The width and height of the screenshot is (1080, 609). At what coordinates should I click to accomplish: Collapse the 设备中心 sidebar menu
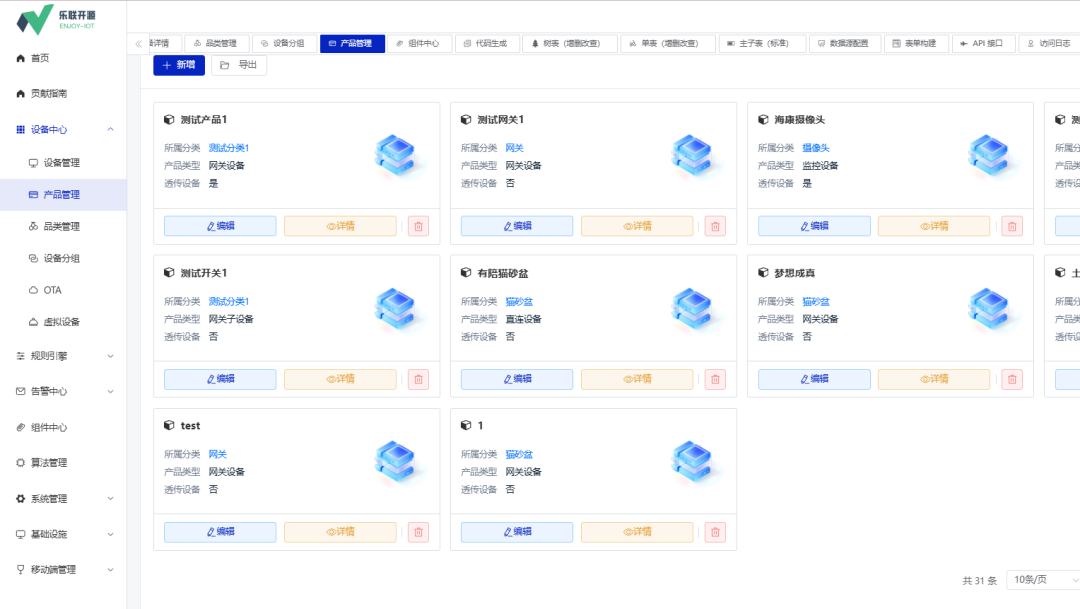point(110,129)
